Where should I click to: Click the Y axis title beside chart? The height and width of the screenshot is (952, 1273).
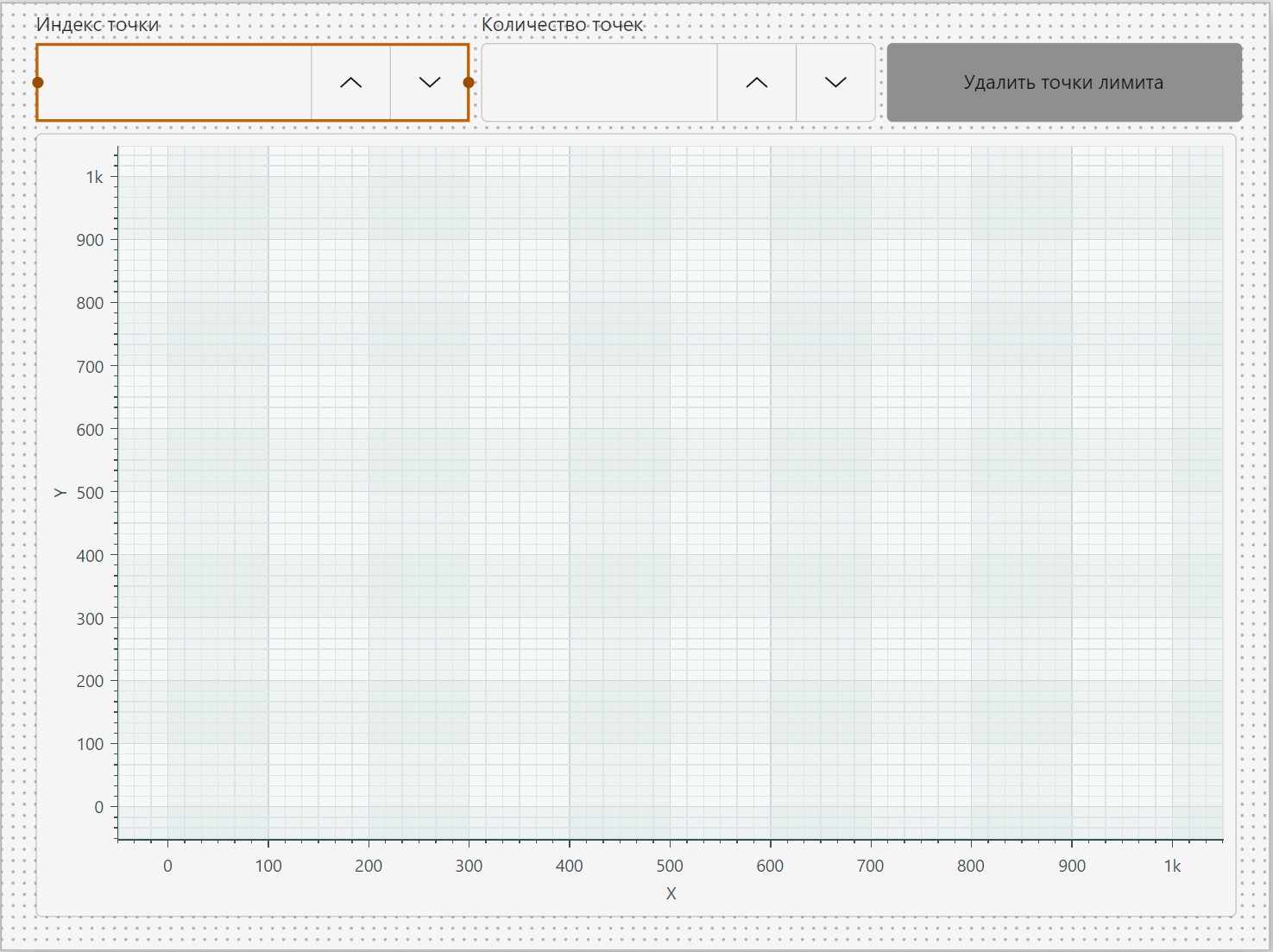60,492
